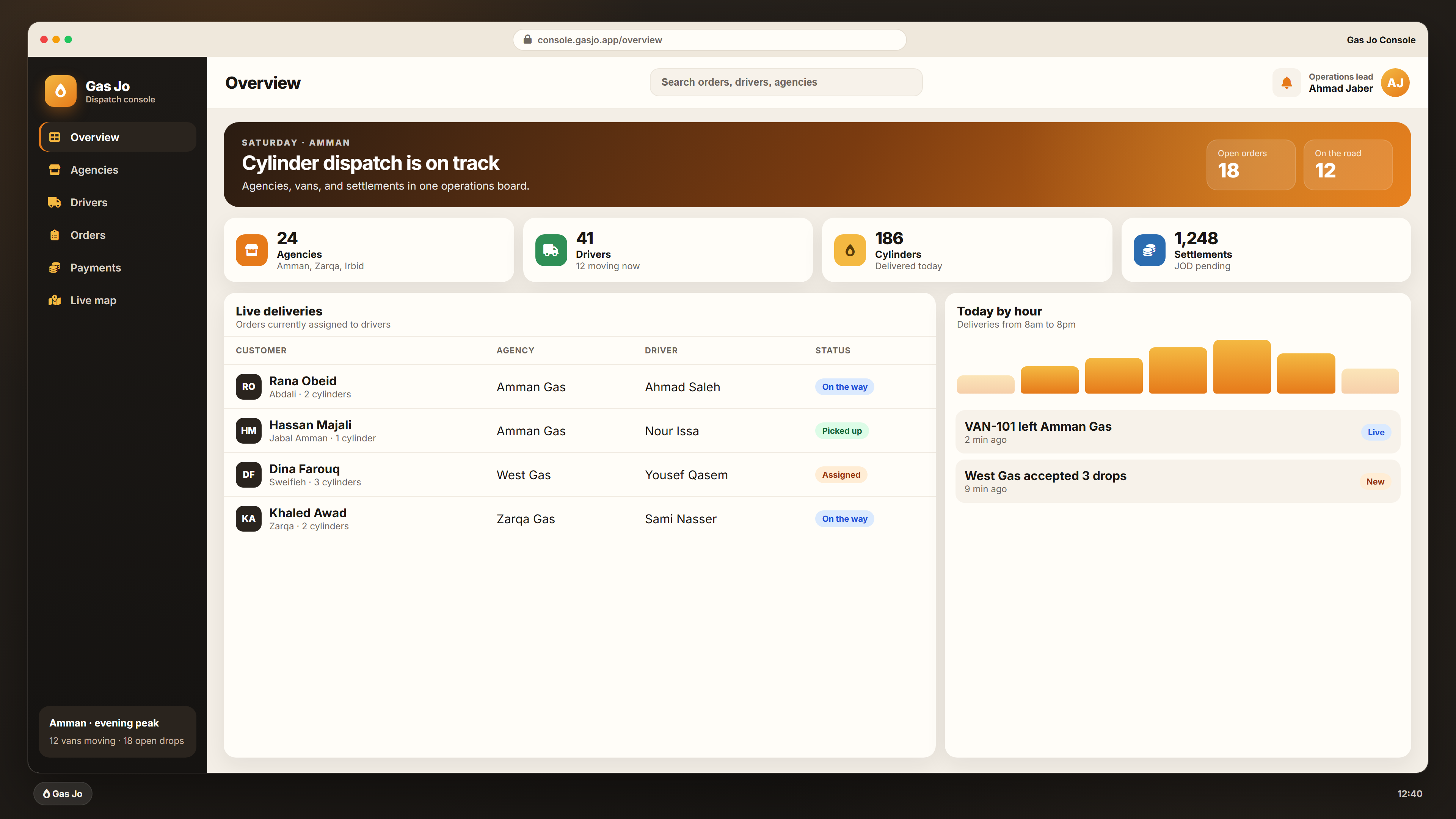Click the Overview grid icon in sidebar
This screenshot has width=1456, height=819.
coord(55,137)
